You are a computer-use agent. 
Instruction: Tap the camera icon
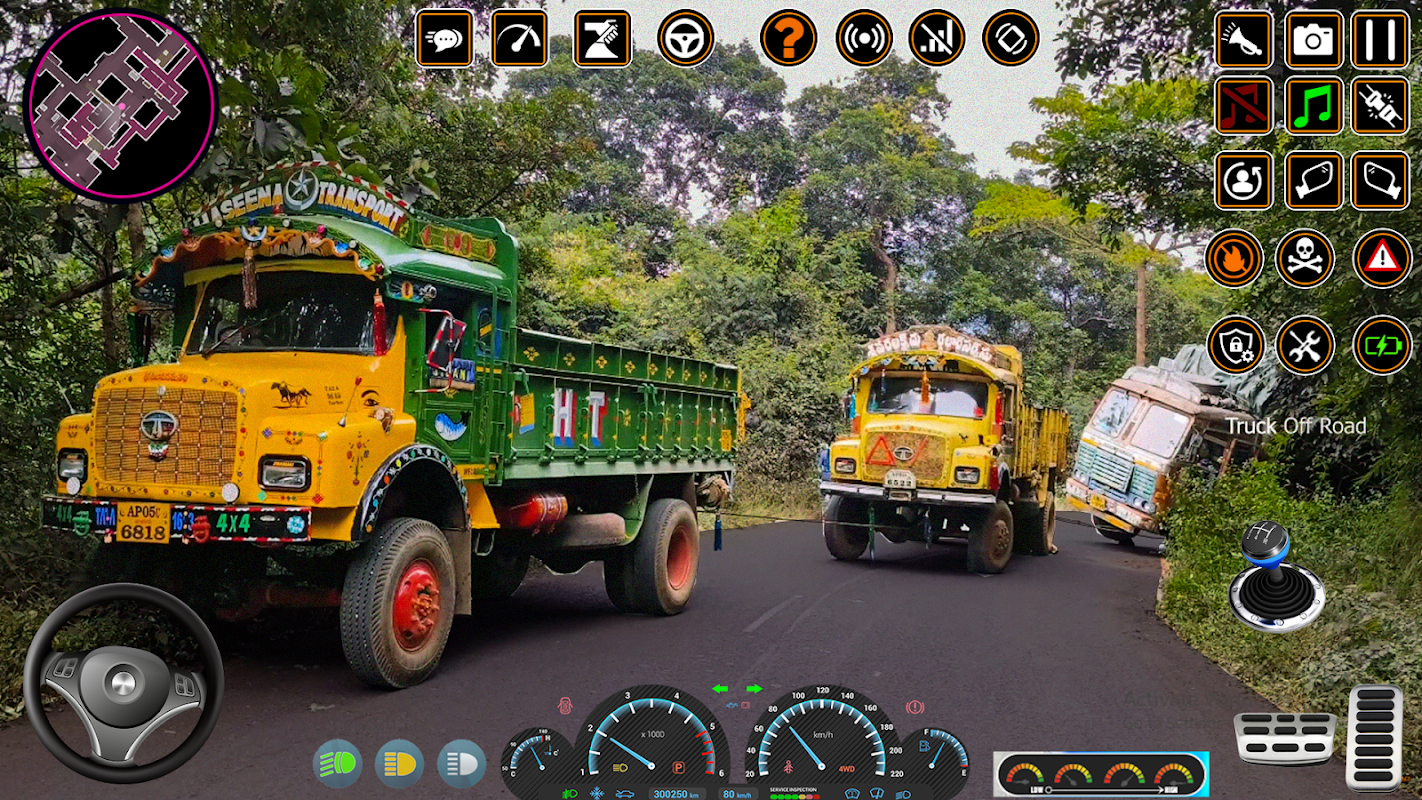(x=1313, y=39)
